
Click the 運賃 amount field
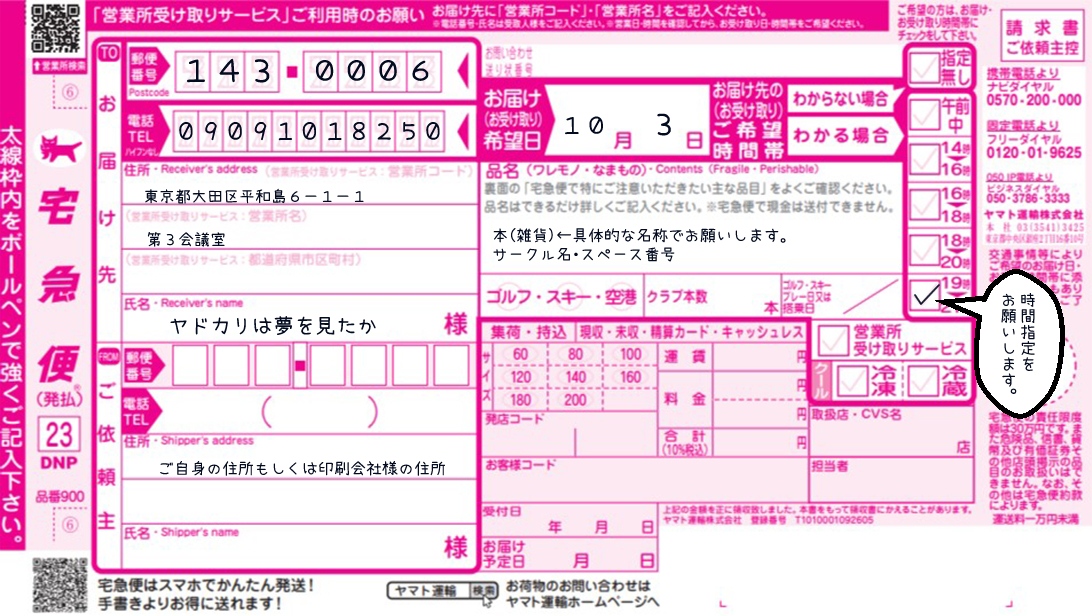tap(759, 357)
